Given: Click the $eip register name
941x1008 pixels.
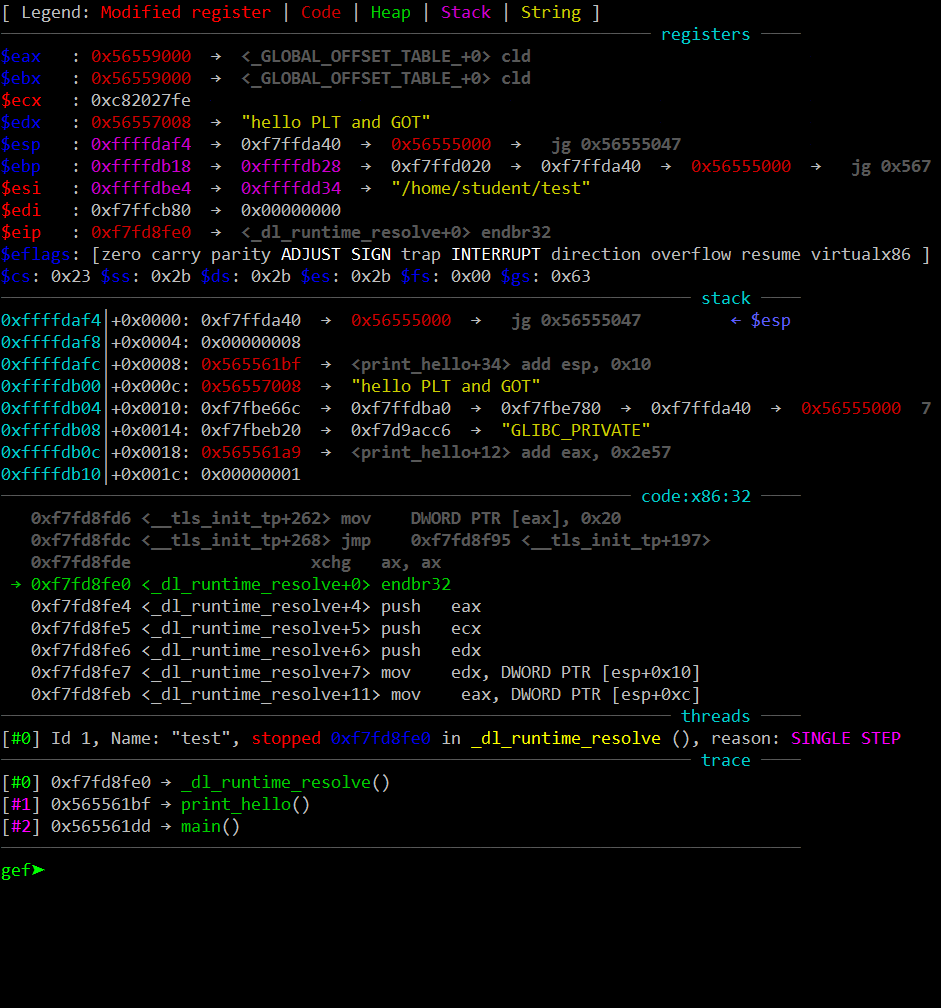Looking at the screenshot, I should click(x=21, y=232).
